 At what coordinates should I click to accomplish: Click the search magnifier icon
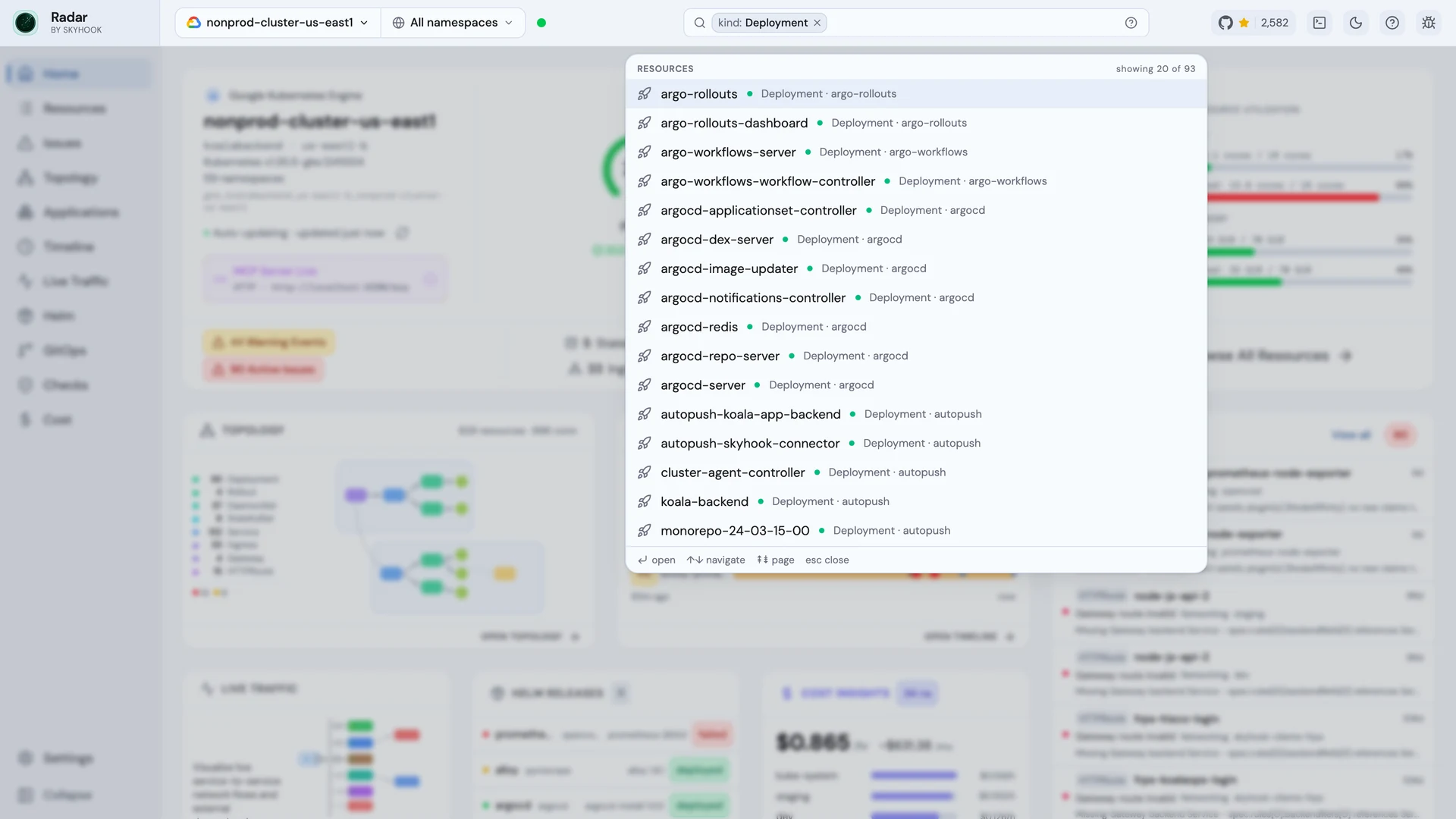point(699,23)
